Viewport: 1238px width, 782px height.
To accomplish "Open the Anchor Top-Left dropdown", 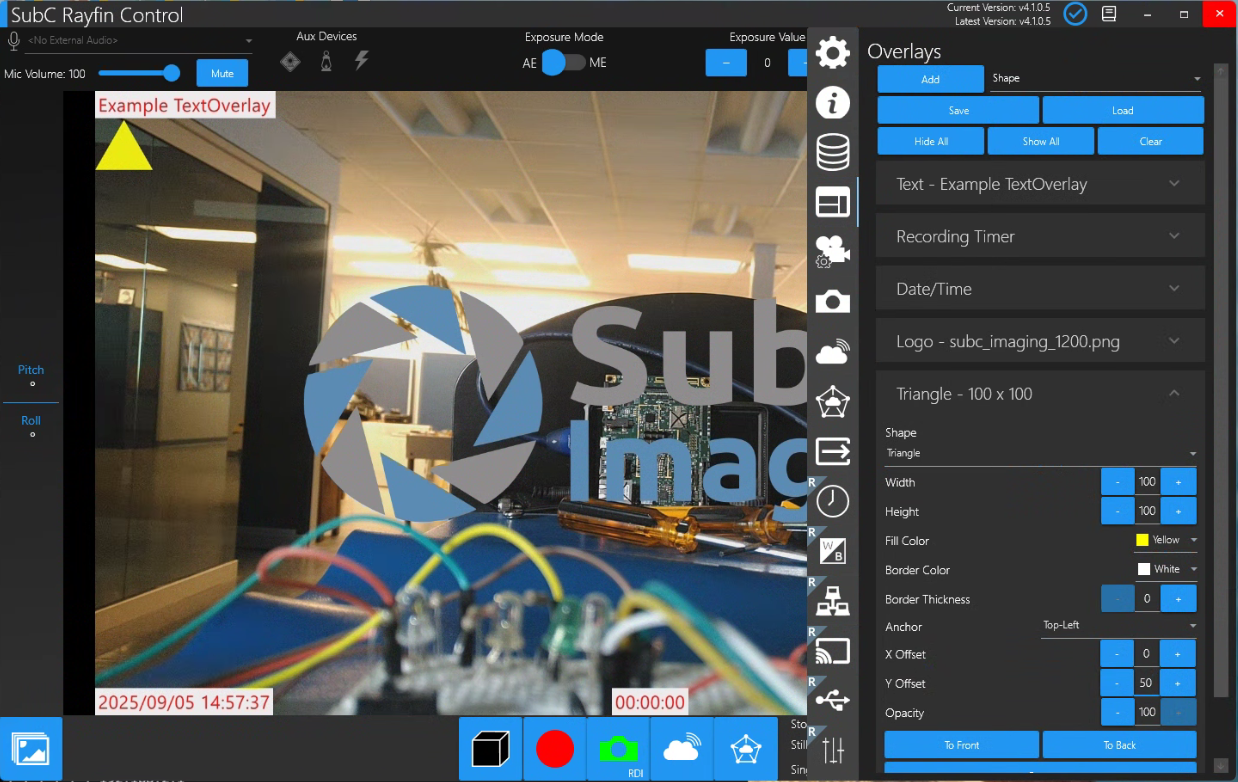I will pyautogui.click(x=1119, y=626).
